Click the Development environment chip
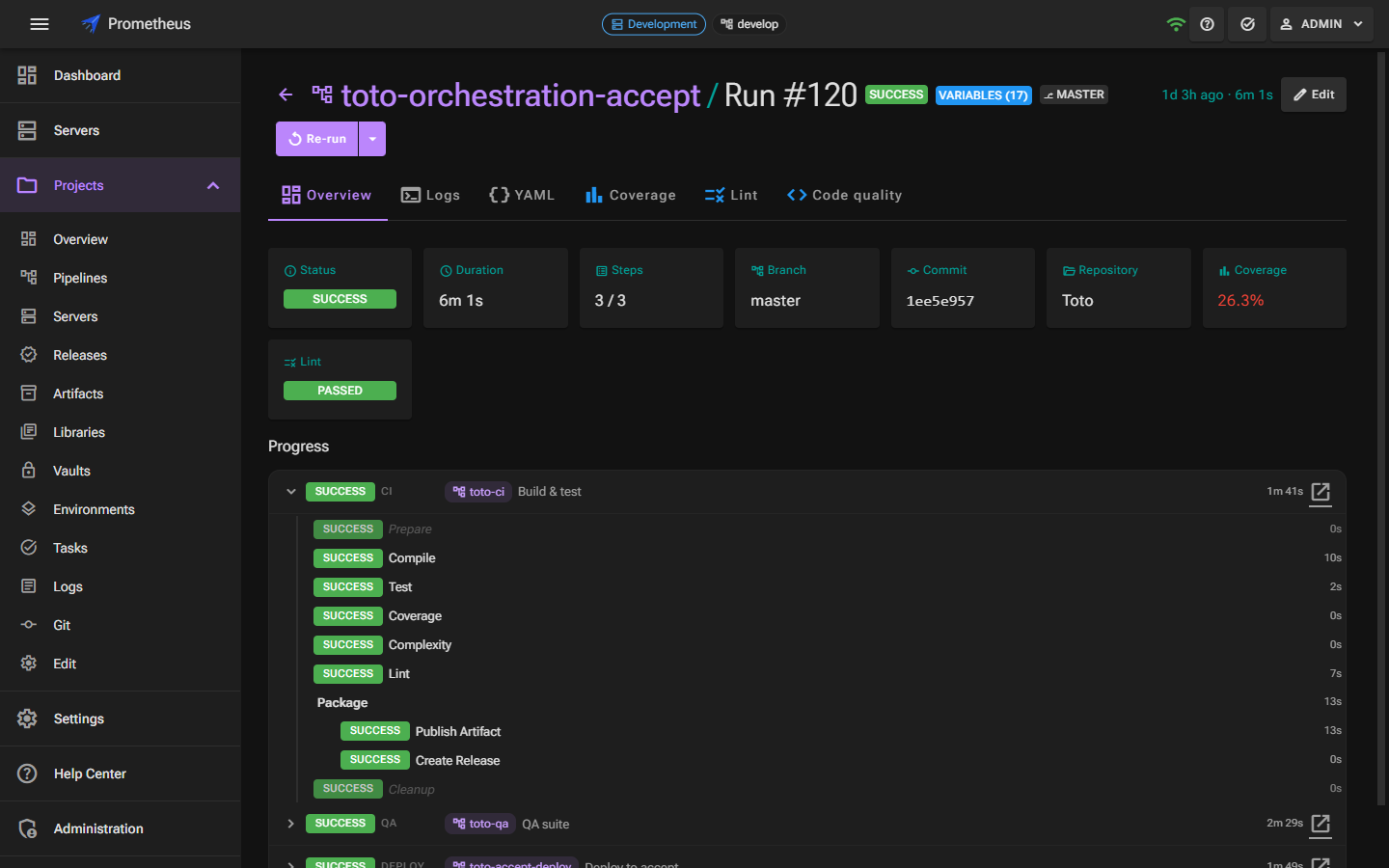The width and height of the screenshot is (1389, 868). click(x=654, y=24)
